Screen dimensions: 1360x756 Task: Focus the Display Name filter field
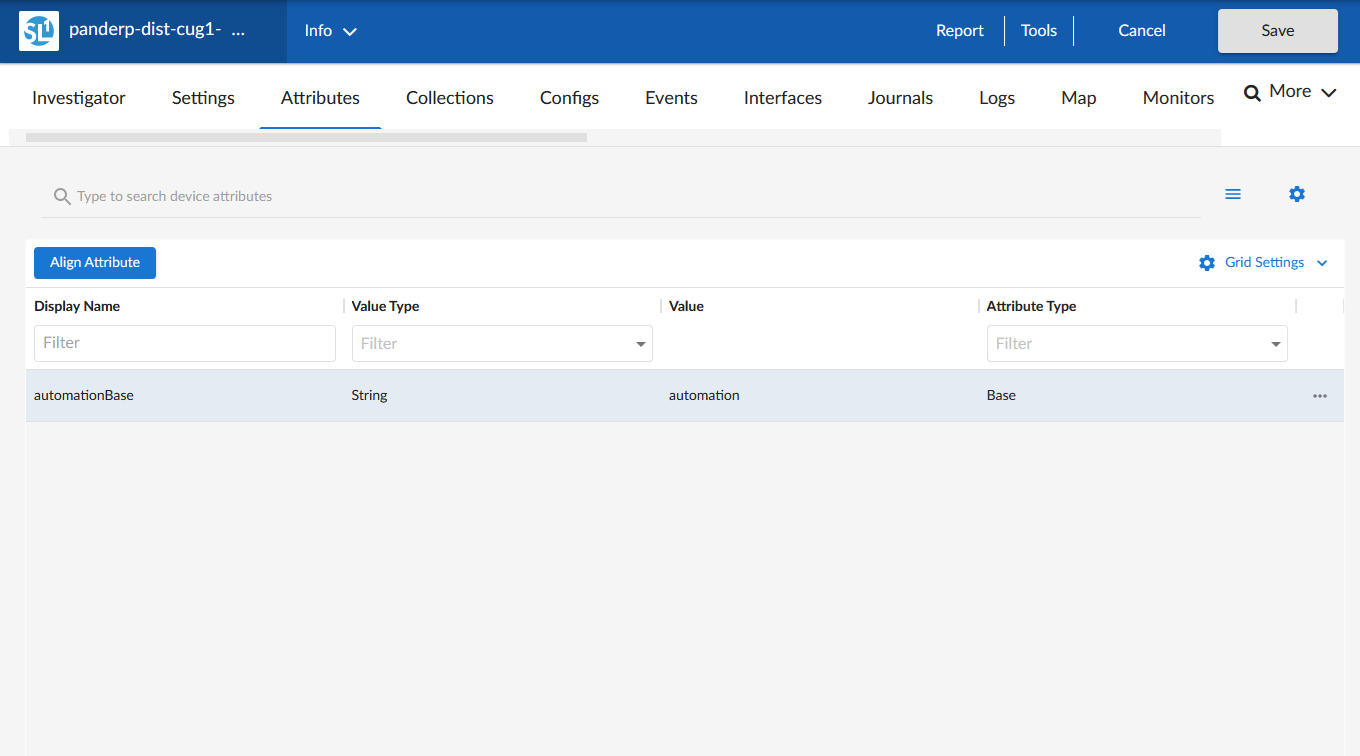(185, 343)
